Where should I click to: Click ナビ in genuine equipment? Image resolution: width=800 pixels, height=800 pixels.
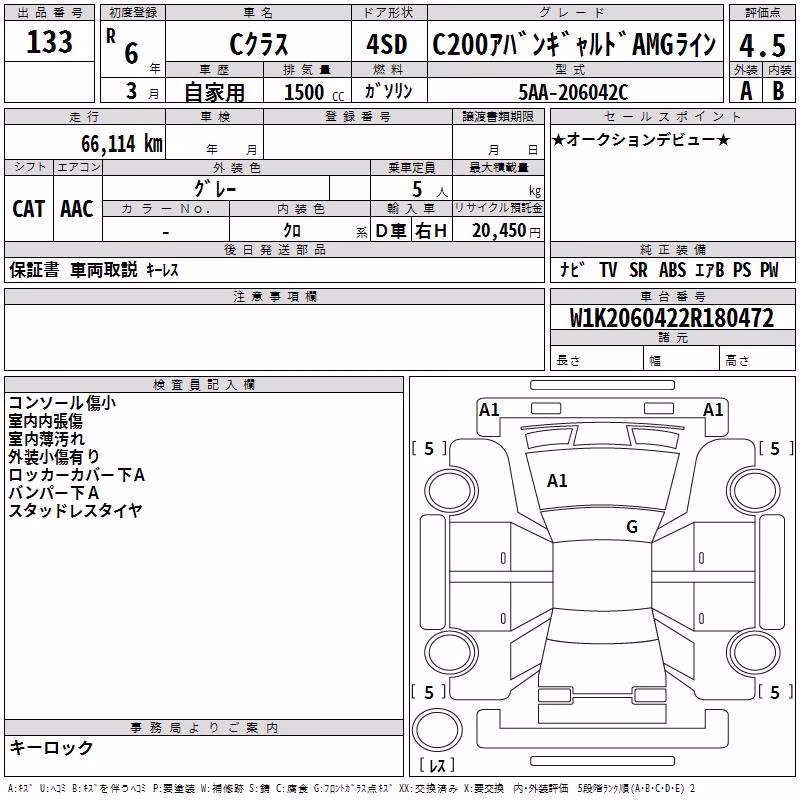coord(572,269)
